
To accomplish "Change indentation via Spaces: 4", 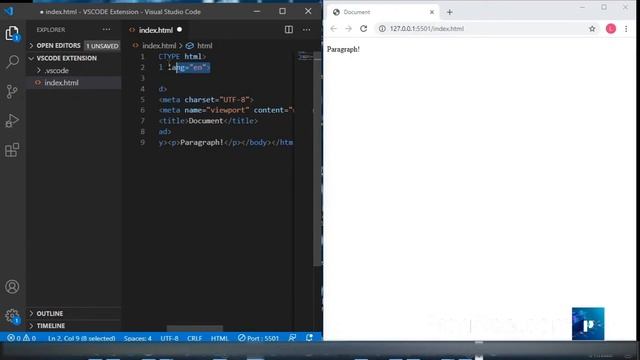I will coord(138,338).
